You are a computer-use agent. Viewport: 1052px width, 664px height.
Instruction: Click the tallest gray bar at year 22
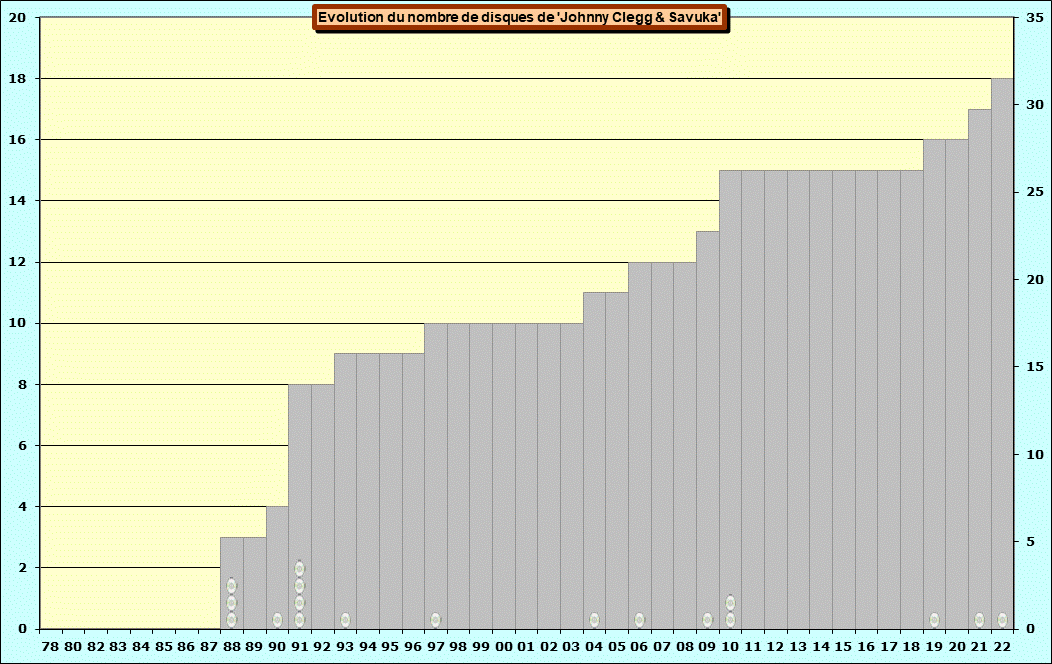1002,350
